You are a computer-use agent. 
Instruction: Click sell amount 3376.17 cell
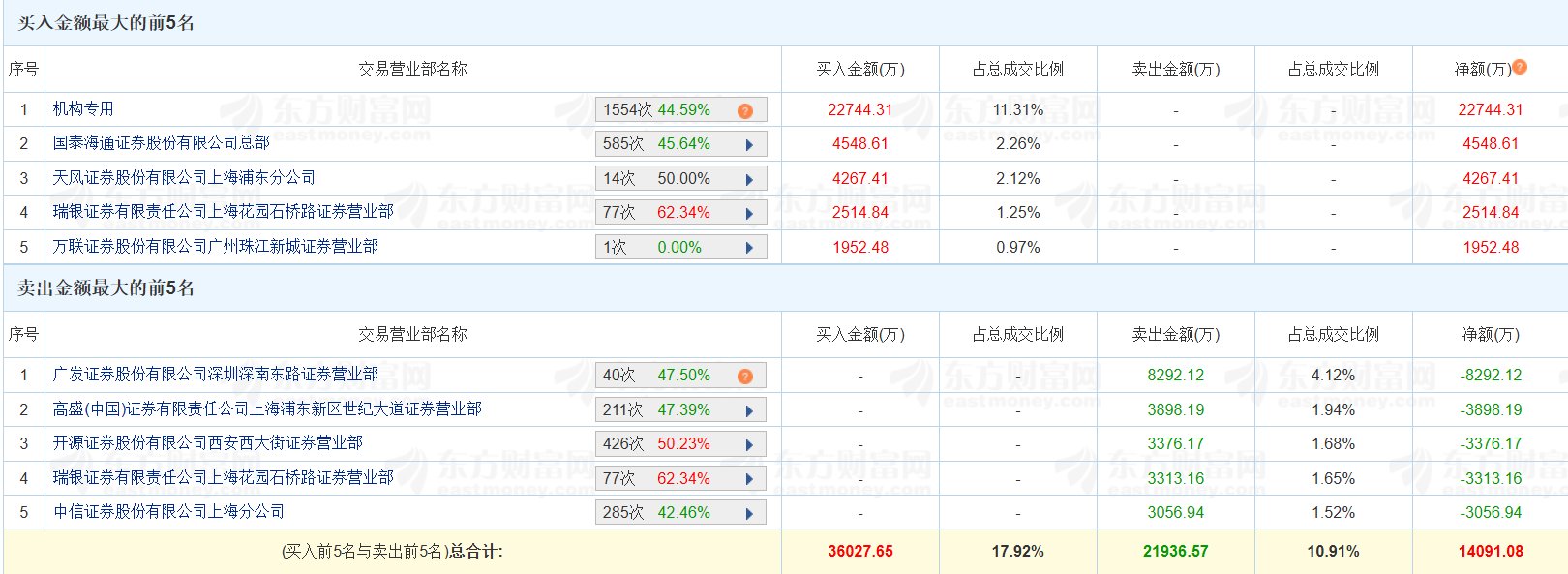[x=1176, y=443]
